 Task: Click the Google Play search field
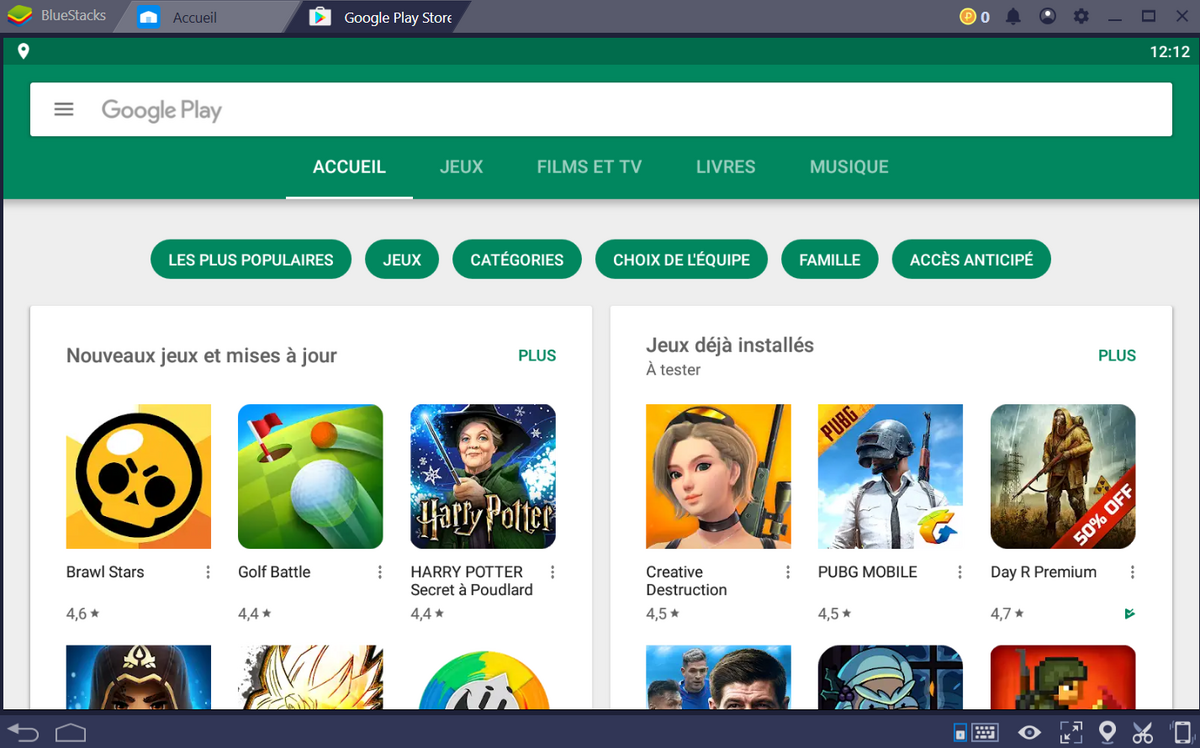[x=400, y=109]
